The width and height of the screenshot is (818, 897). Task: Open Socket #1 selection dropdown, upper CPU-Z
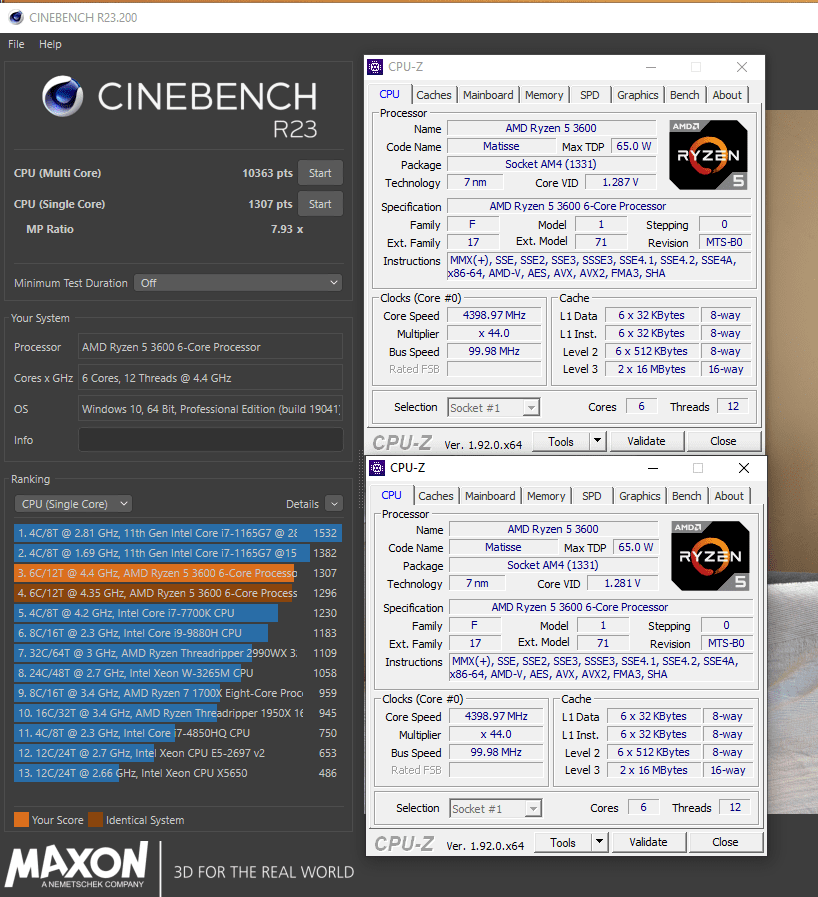click(494, 407)
